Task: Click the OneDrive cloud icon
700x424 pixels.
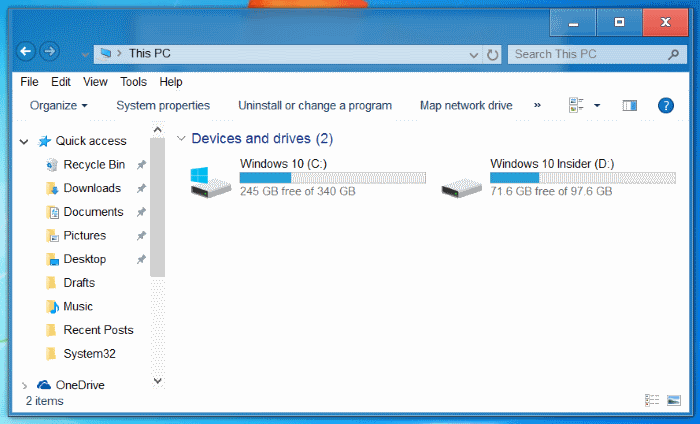Action: point(44,385)
